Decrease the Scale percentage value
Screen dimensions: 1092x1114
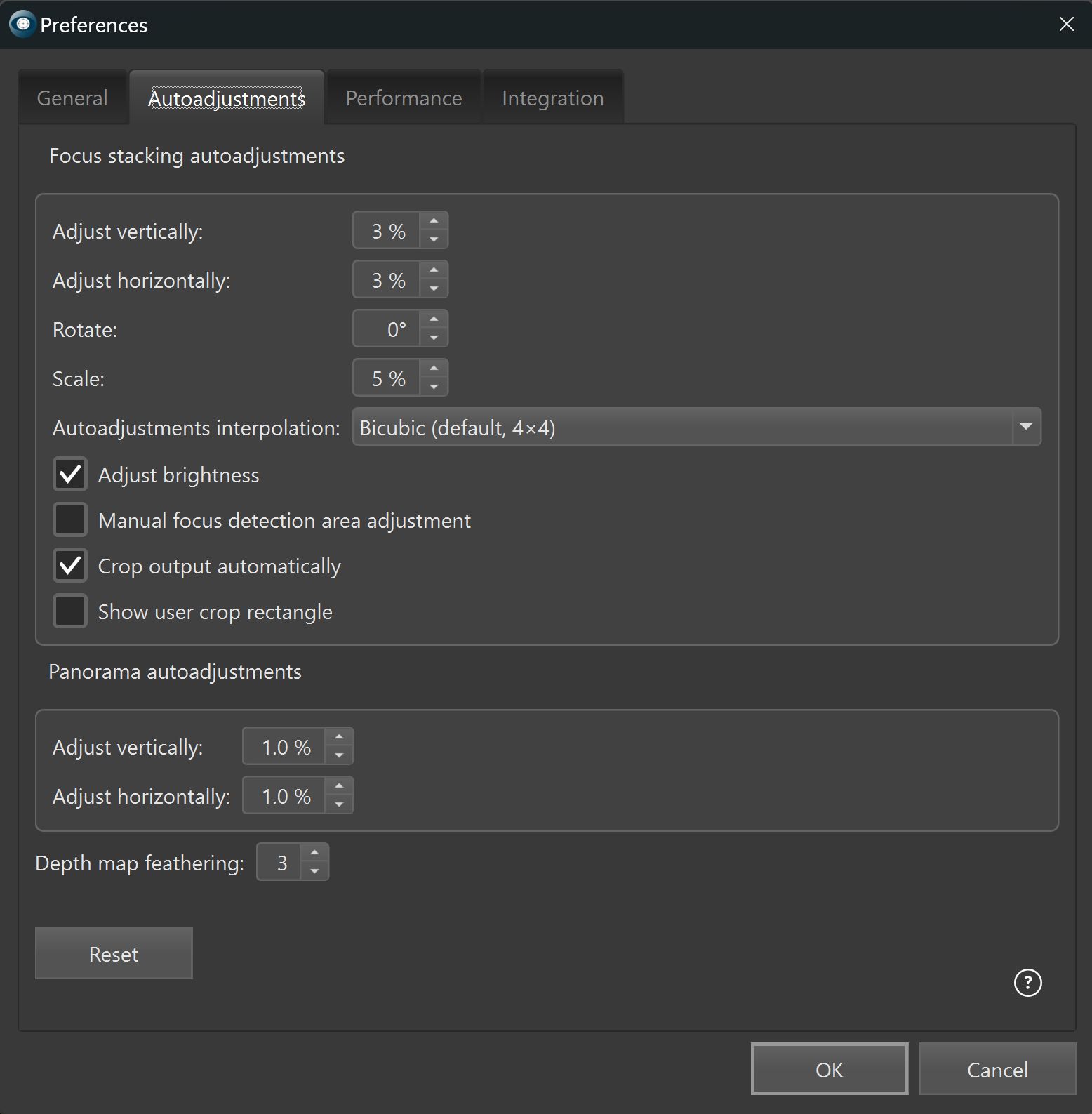click(434, 387)
